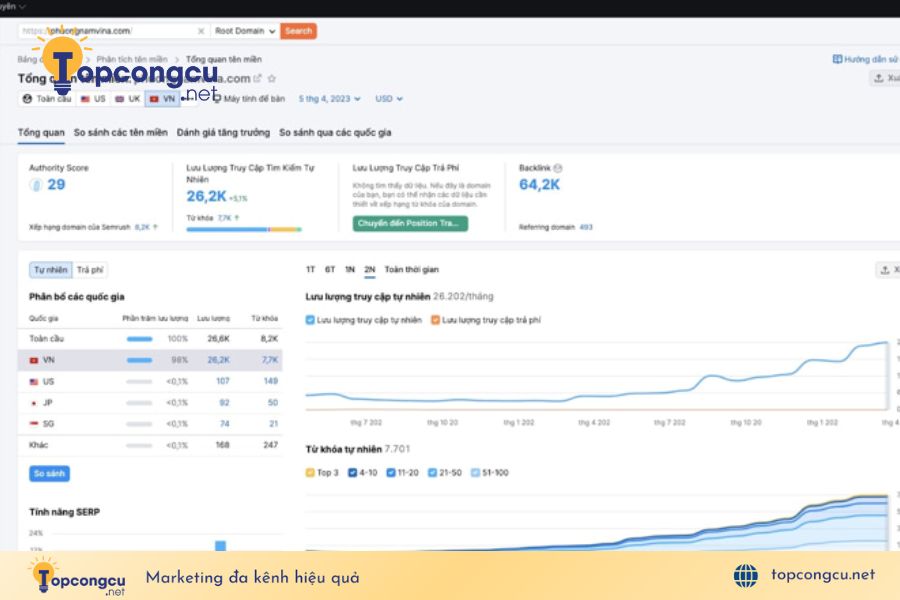The image size is (900, 600).
Task: Click the Toàn cầu traffic share bar
Action: coord(139,339)
